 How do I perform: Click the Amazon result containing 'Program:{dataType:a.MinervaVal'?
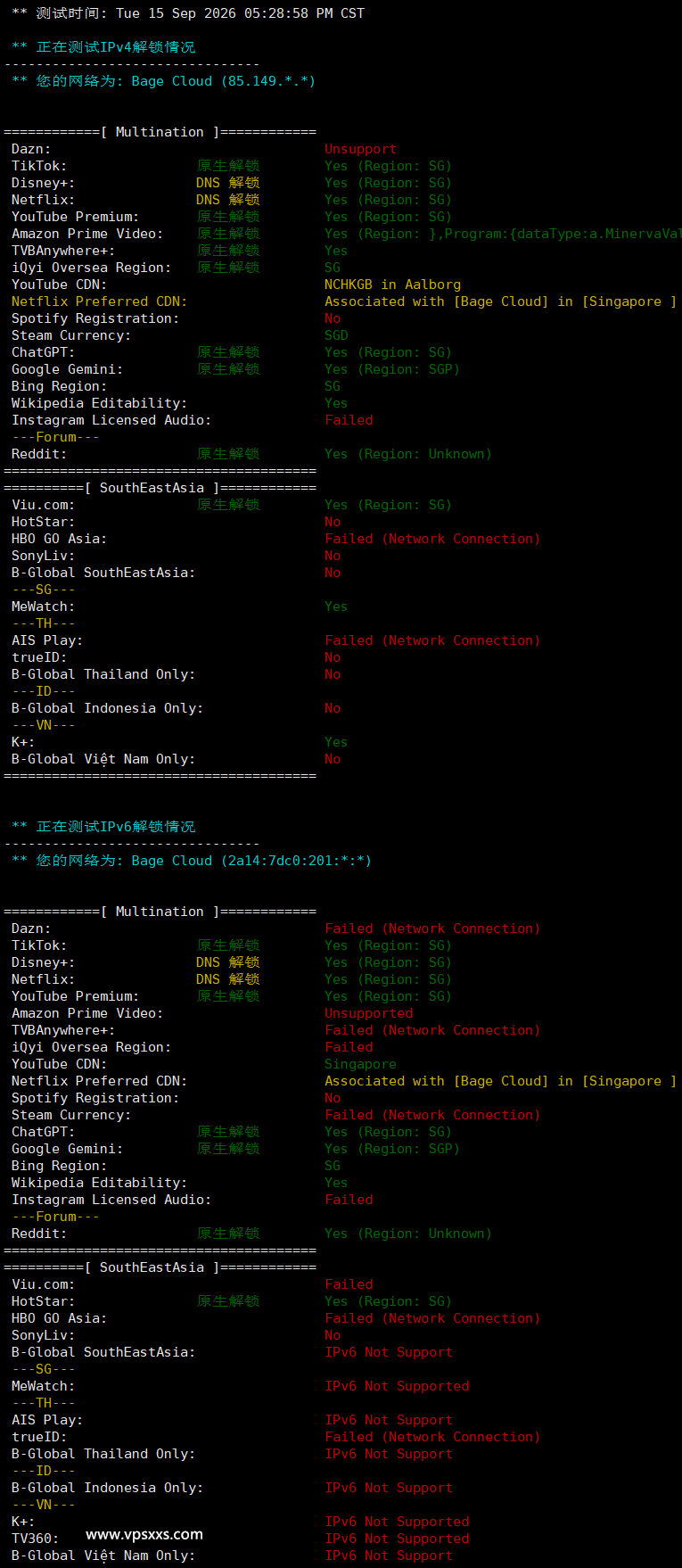[x=503, y=234]
